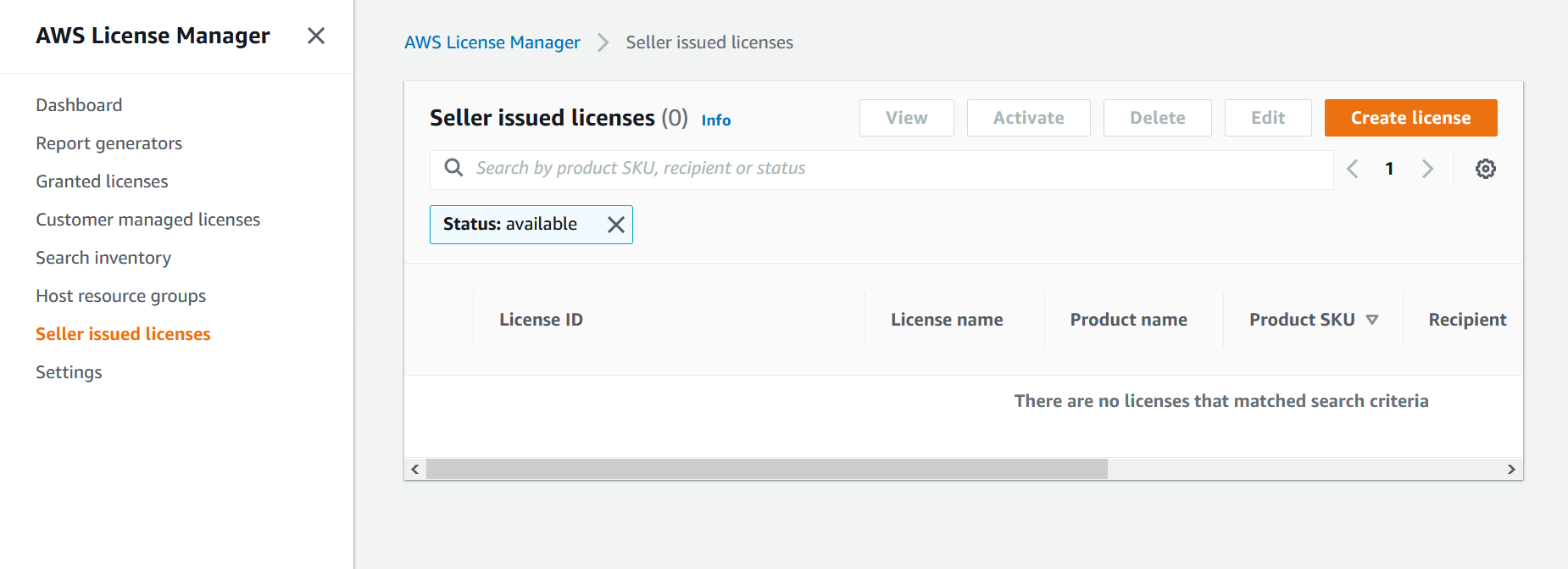
Task: Select Seller issued licenses nav item
Action: coord(123,334)
